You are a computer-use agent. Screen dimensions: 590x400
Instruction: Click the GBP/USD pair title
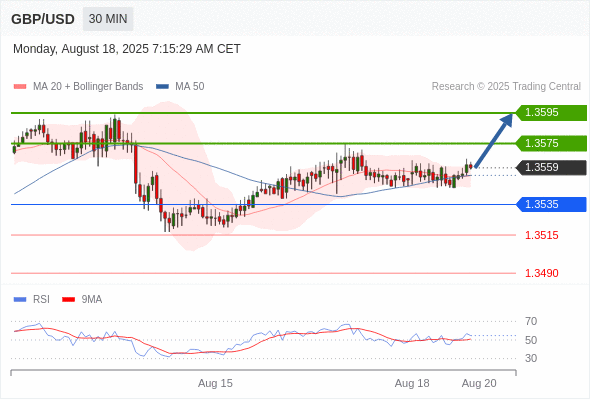click(x=43, y=19)
